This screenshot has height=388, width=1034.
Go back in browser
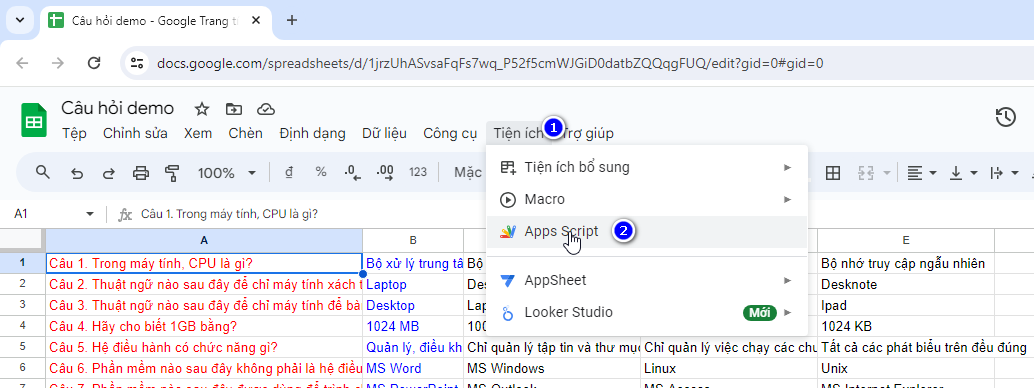pos(22,63)
